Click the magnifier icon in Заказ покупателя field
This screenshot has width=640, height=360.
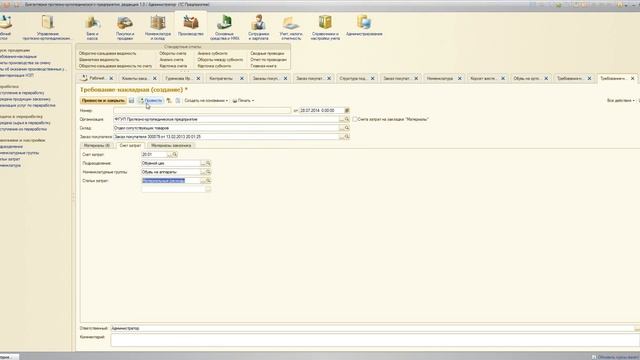[x=347, y=137]
